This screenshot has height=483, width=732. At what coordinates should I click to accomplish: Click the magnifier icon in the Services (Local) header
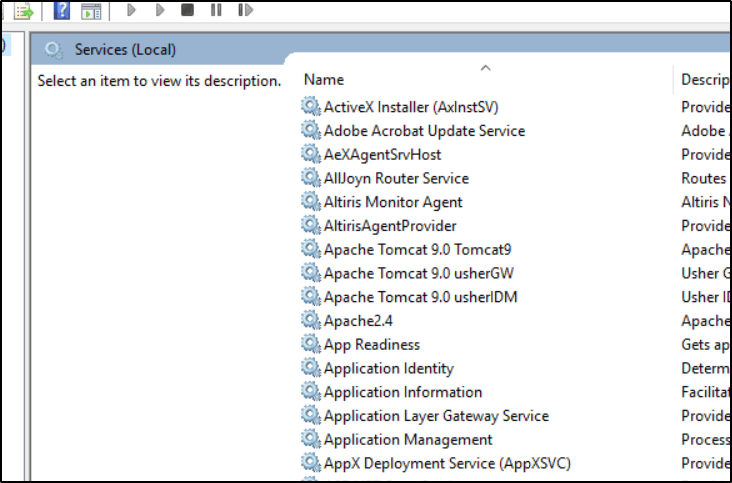[x=53, y=50]
